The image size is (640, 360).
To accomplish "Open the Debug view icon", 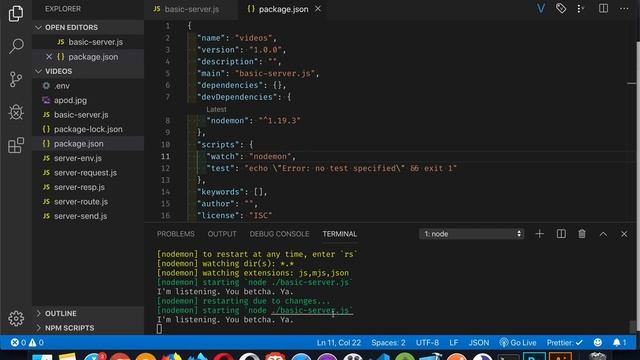I will click(x=16, y=112).
